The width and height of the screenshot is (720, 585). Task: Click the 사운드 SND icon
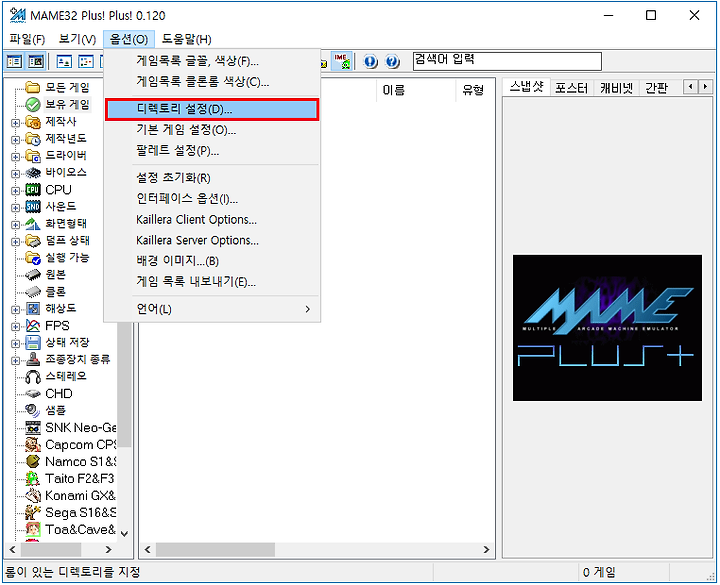33,207
